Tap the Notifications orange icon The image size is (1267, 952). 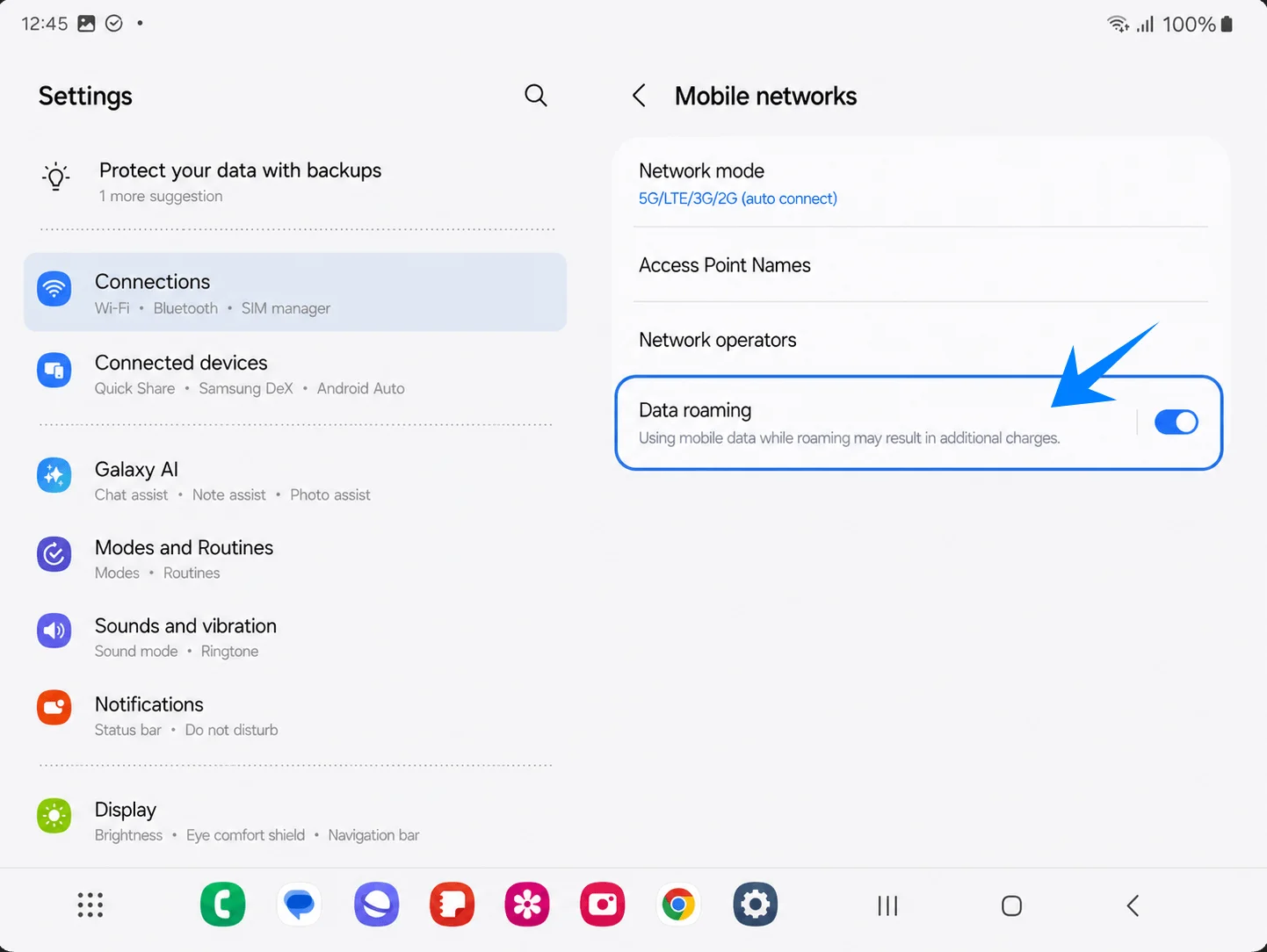[54, 708]
